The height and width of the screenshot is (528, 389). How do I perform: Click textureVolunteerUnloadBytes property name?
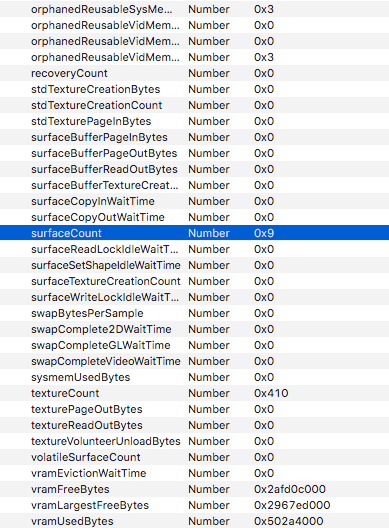click(106, 441)
